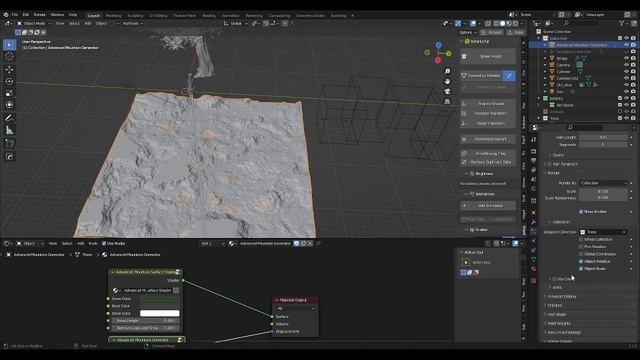Open node editor type selector icon

coord(7,244)
